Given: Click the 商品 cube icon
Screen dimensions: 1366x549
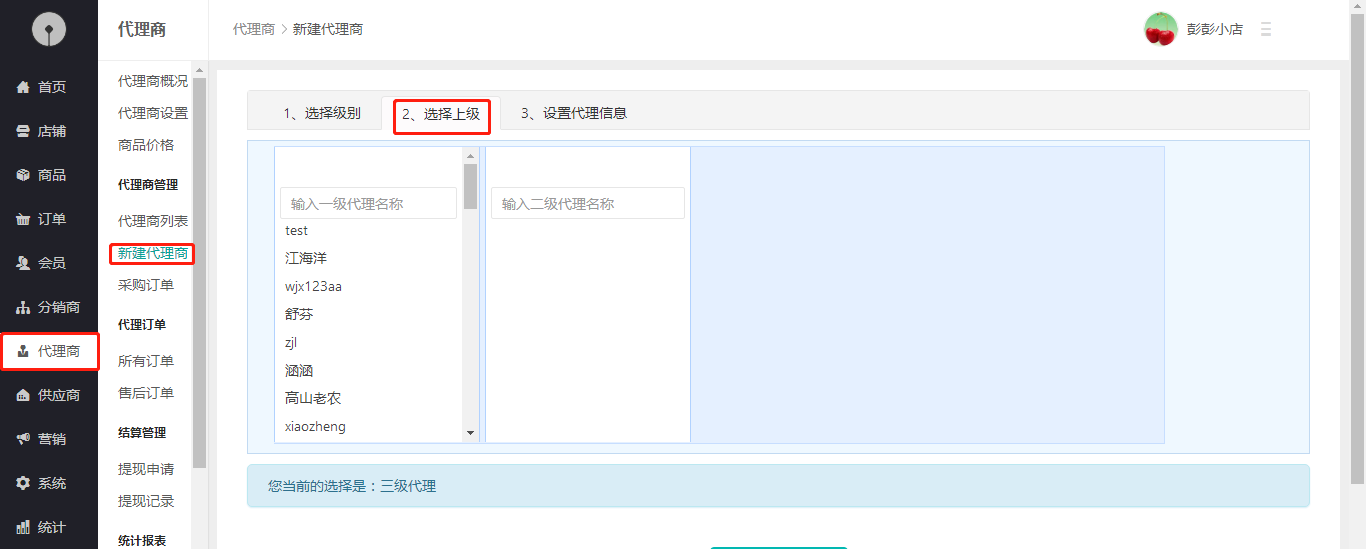Looking at the screenshot, I should (x=23, y=175).
